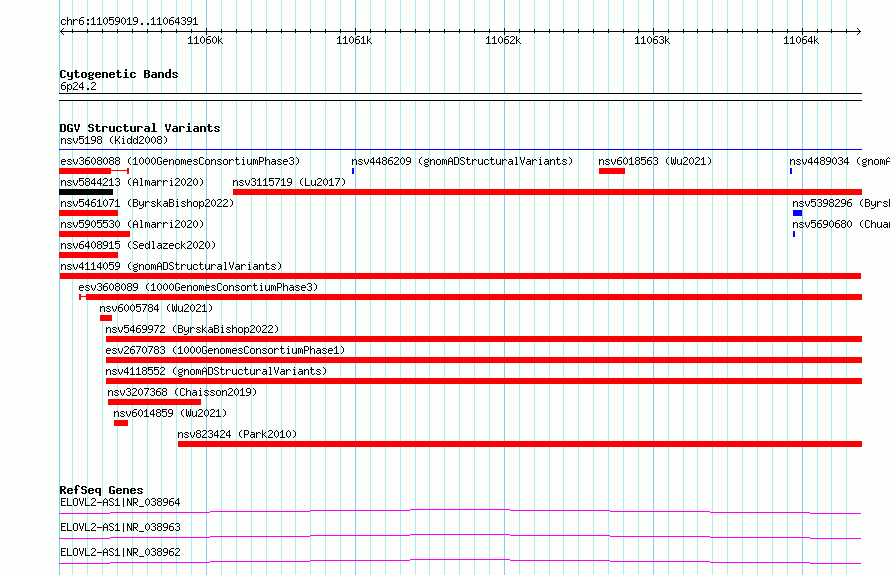Open the nsv6018563 (Wu2021) variant

655,161
